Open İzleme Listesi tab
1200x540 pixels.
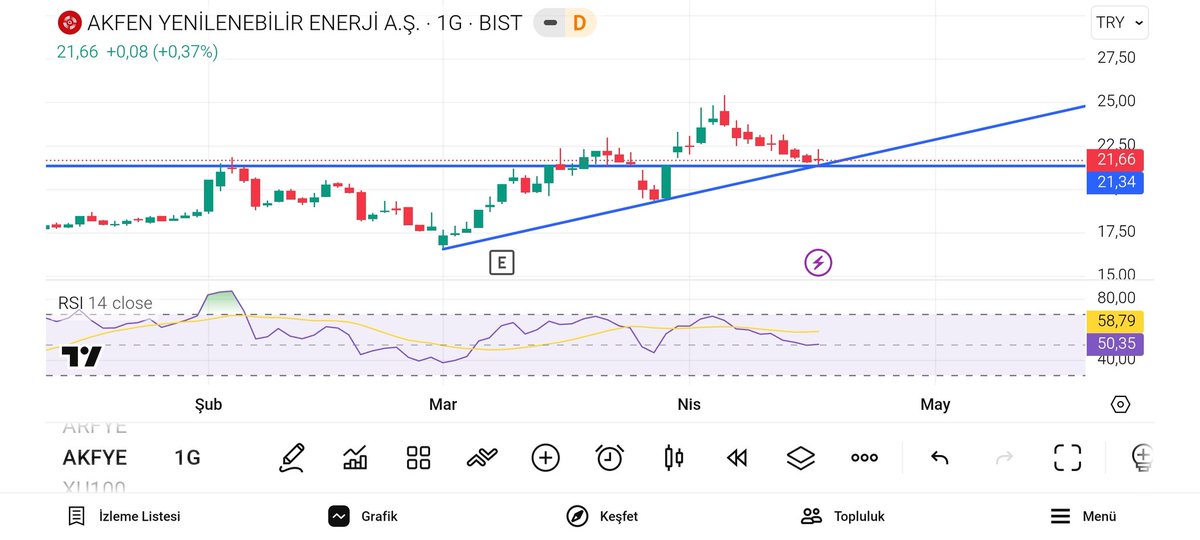click(x=124, y=516)
